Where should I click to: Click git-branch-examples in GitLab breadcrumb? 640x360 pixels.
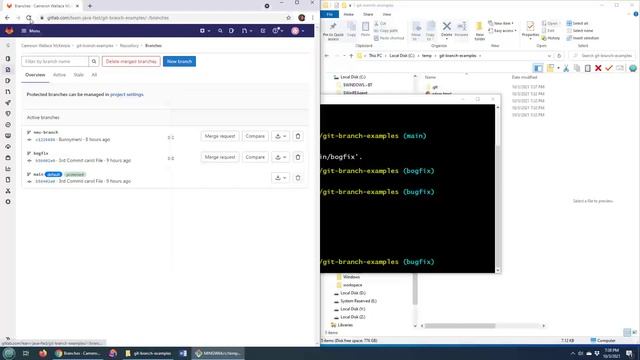95,46
